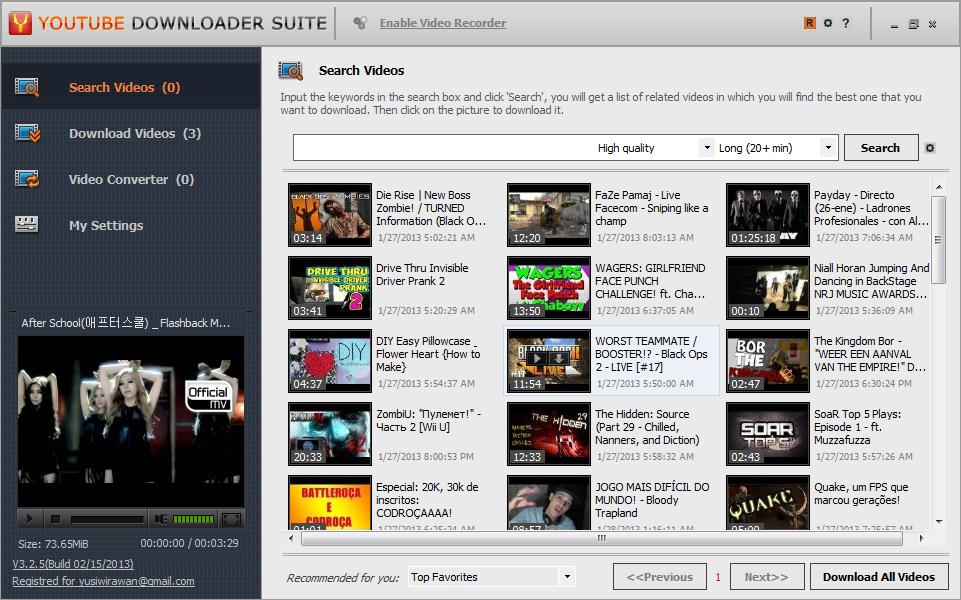Image resolution: width=961 pixels, height=600 pixels.
Task: Play the preview video in the player
Action: [29, 519]
